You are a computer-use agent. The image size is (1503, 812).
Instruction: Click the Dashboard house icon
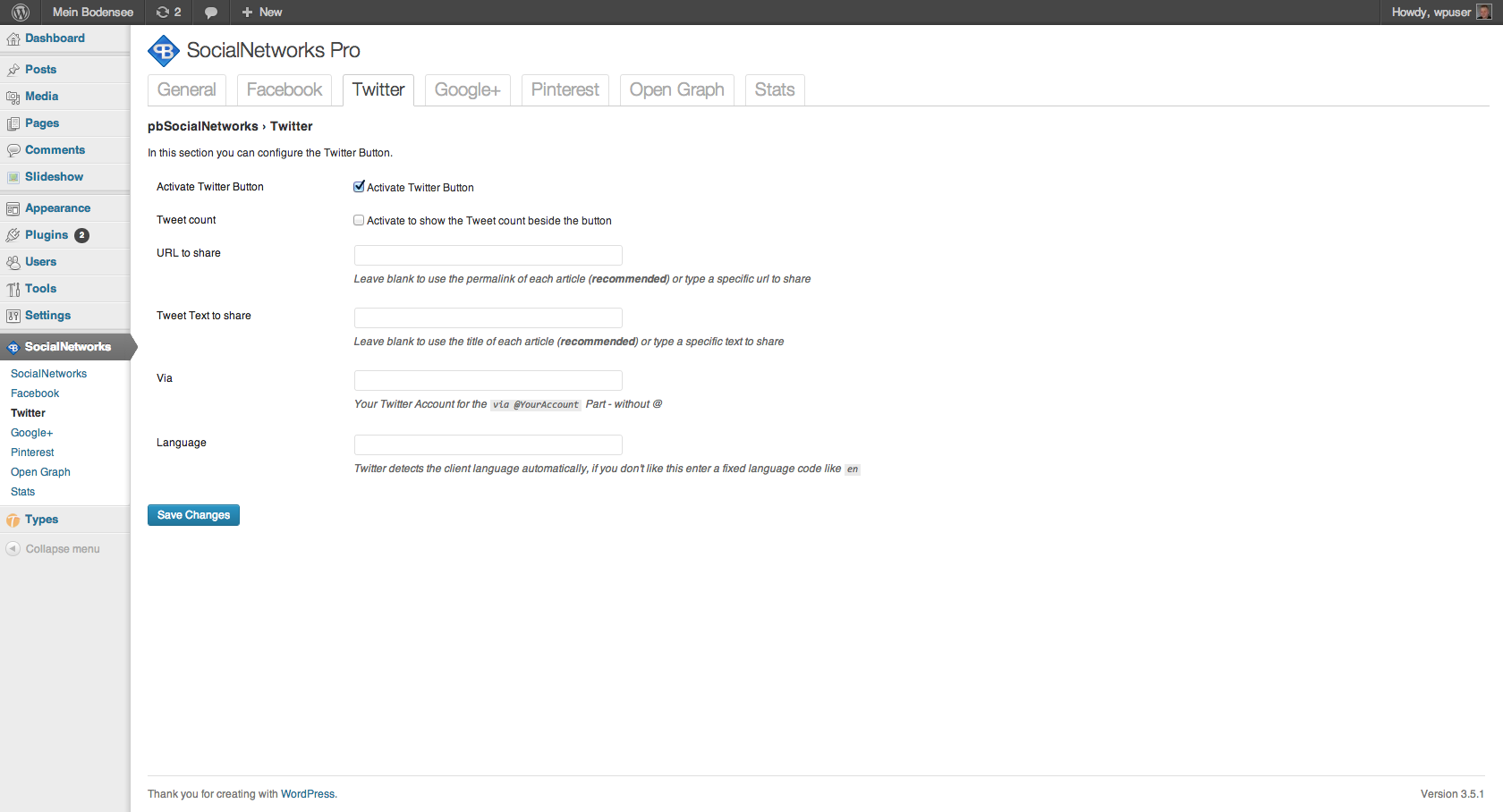click(13, 38)
